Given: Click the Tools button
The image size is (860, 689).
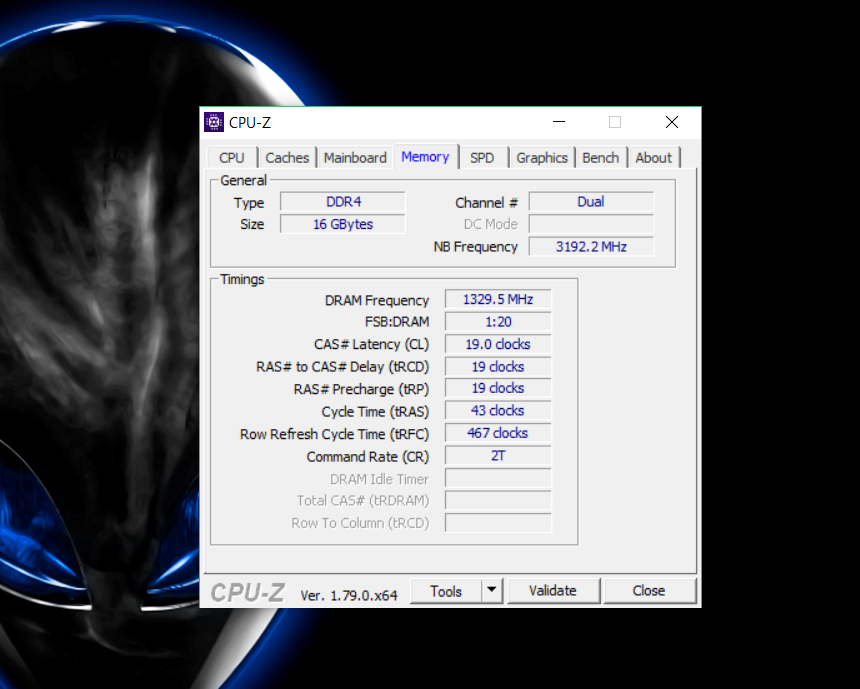Looking at the screenshot, I should pos(446,591).
